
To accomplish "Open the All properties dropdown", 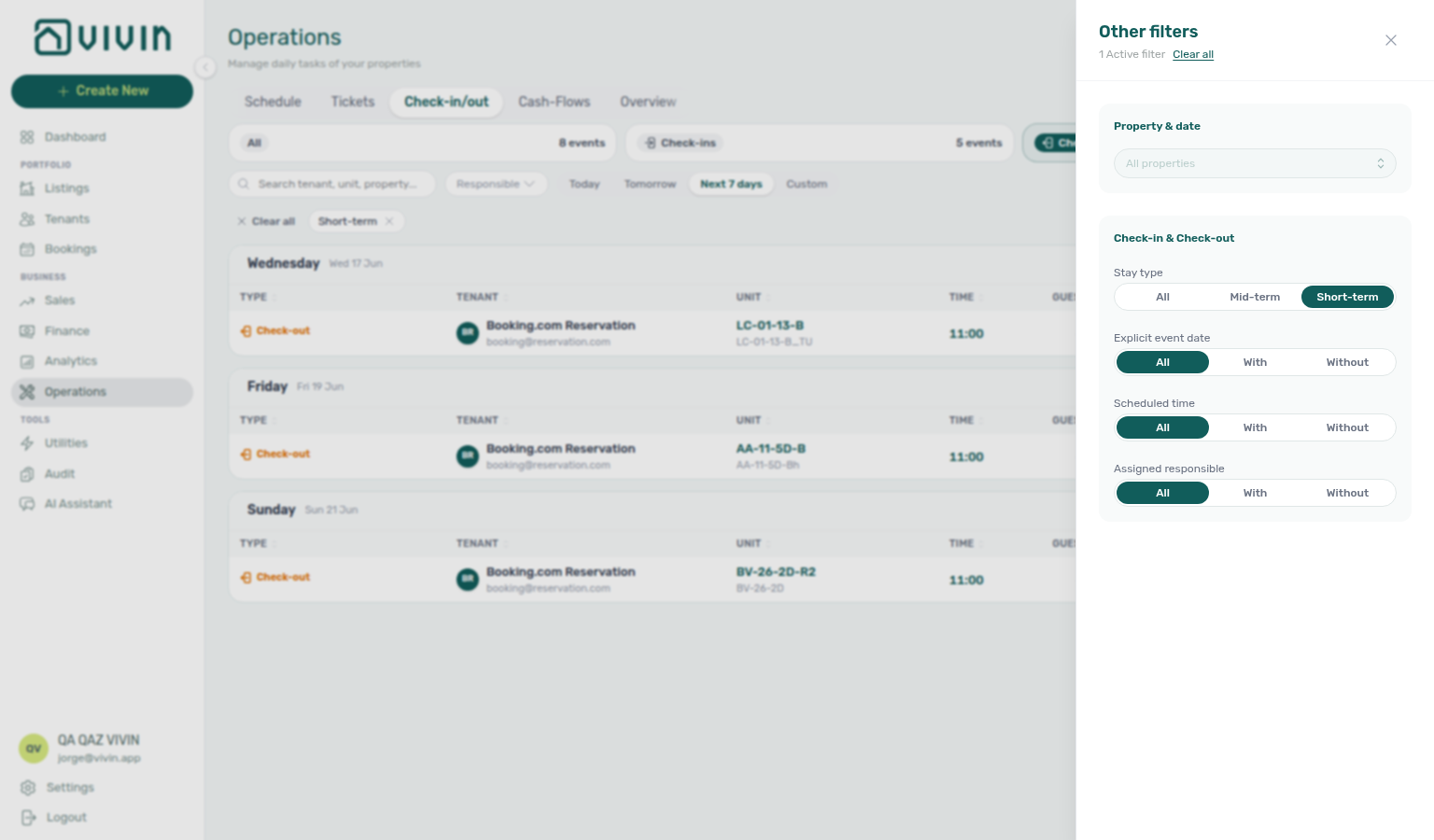I will (x=1255, y=163).
